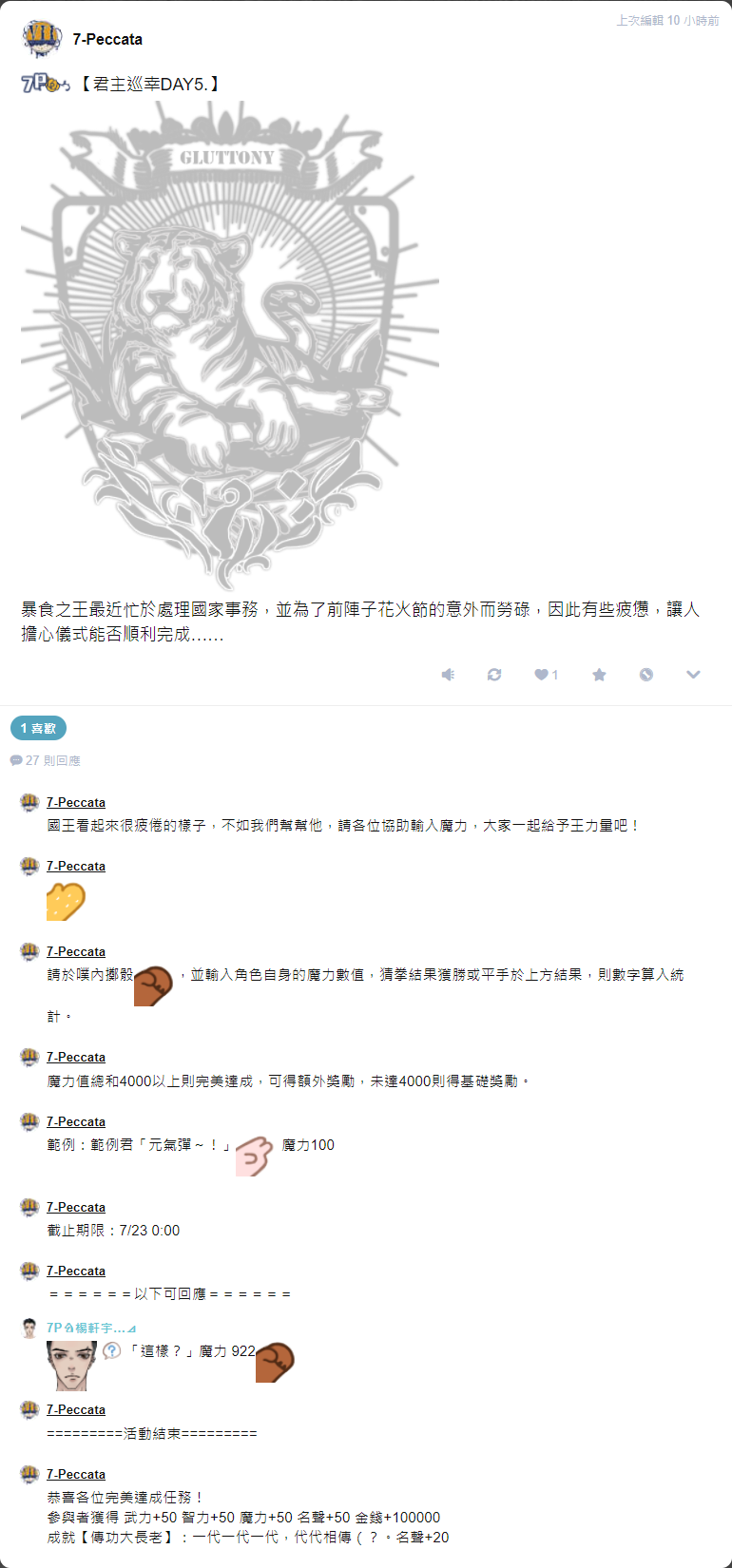The width and height of the screenshot is (732, 1568).
Task: Click 7-Peccata name on final reward reply
Action: point(76,1474)
